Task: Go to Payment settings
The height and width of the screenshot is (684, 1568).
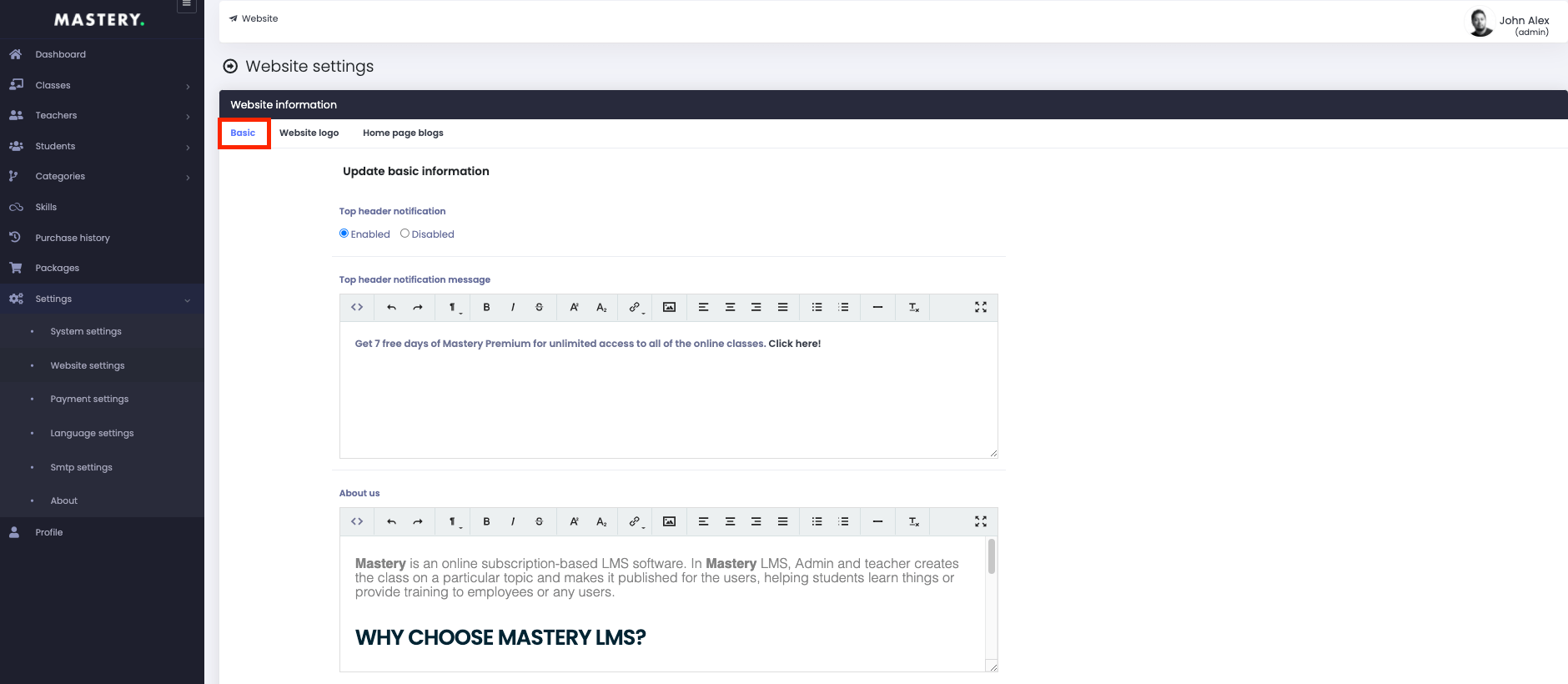Action: (89, 399)
